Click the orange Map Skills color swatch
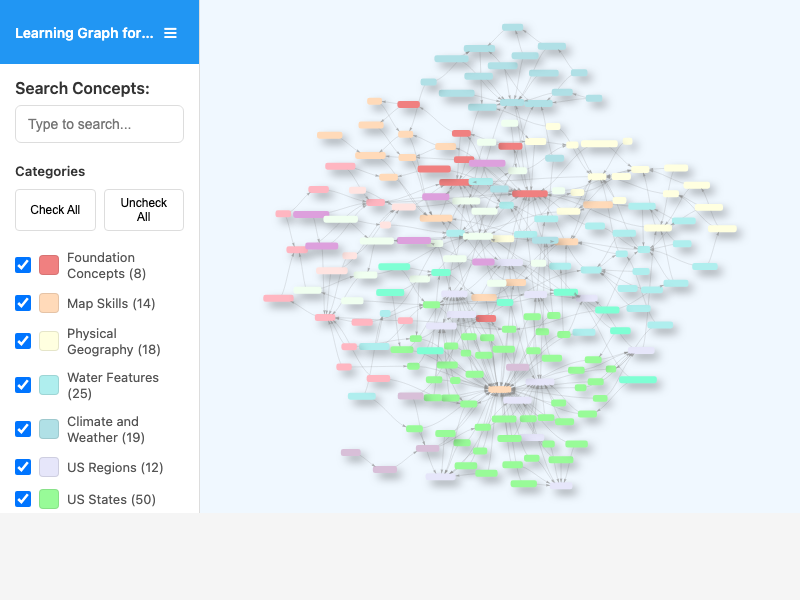Screen dimensions: 800x600 pos(49,302)
